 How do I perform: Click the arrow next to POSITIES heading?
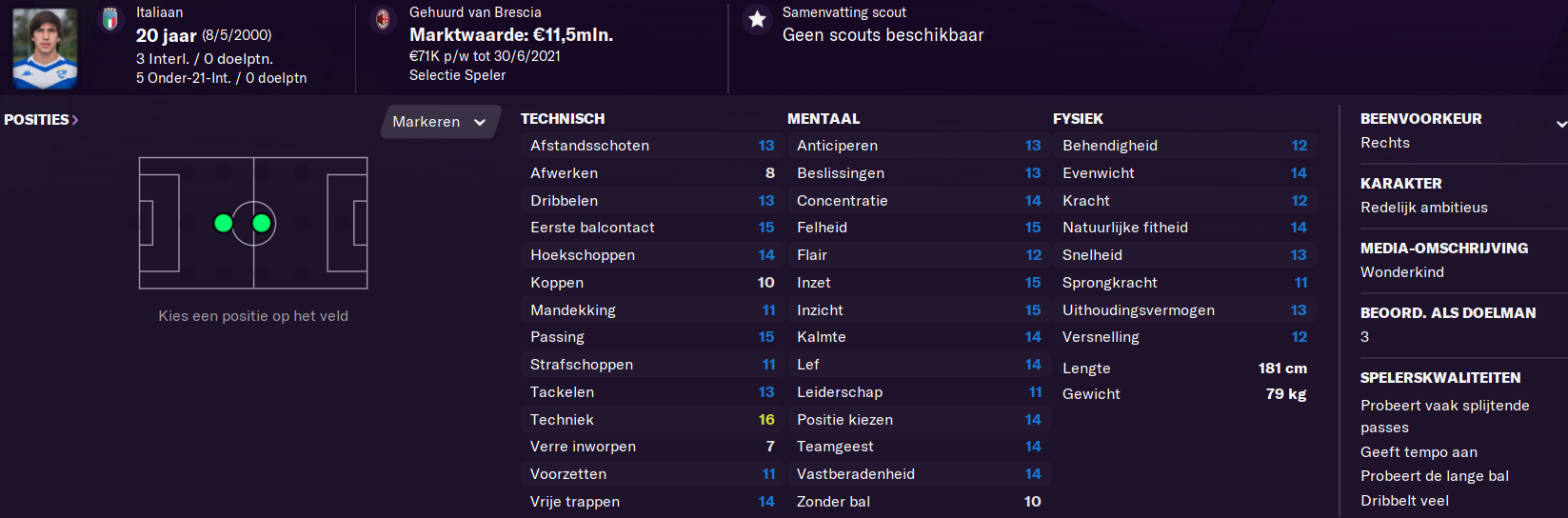click(75, 120)
